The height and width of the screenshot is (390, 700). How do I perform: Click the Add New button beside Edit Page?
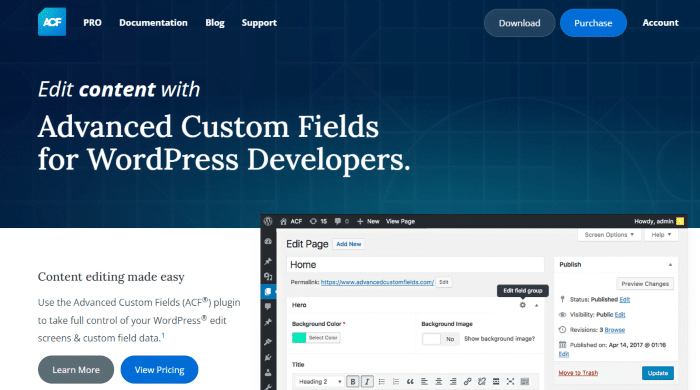click(x=349, y=244)
